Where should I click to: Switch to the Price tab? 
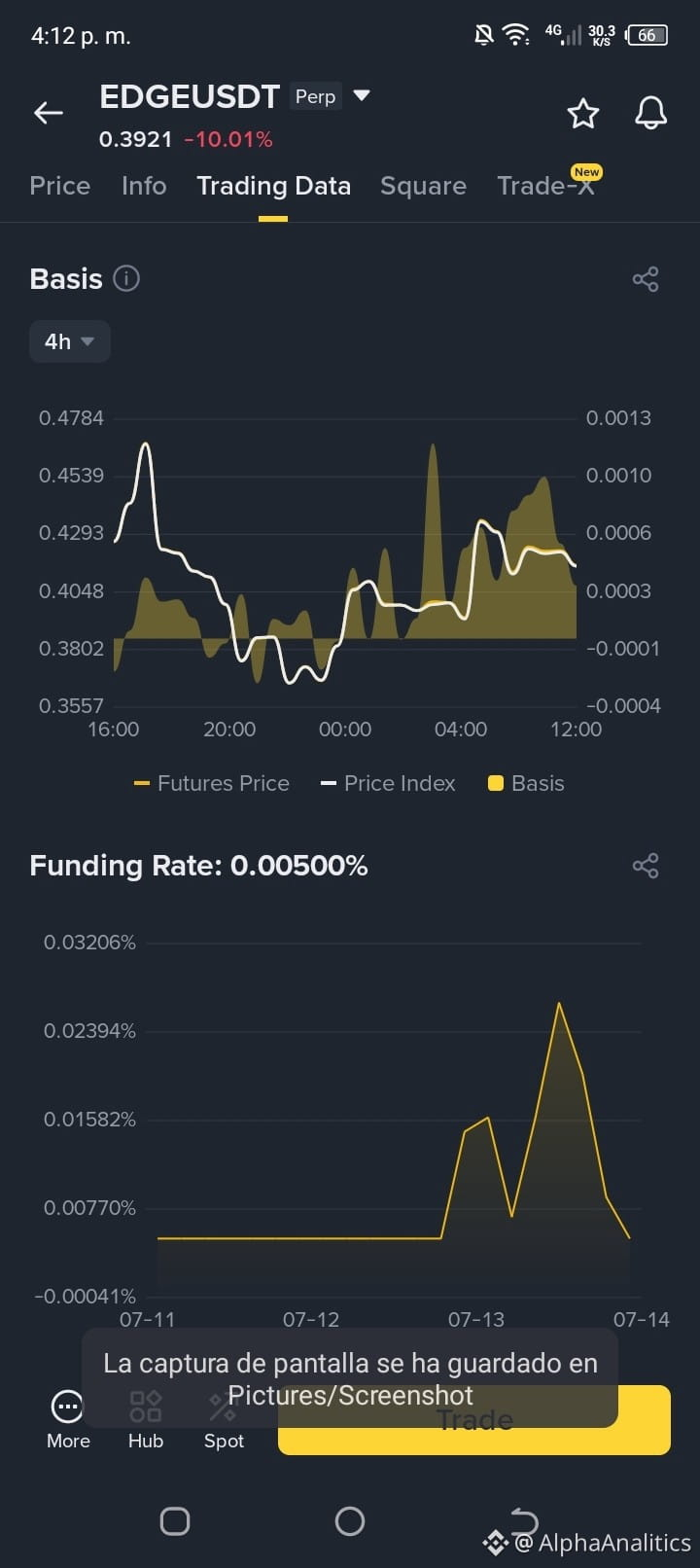pos(60,186)
